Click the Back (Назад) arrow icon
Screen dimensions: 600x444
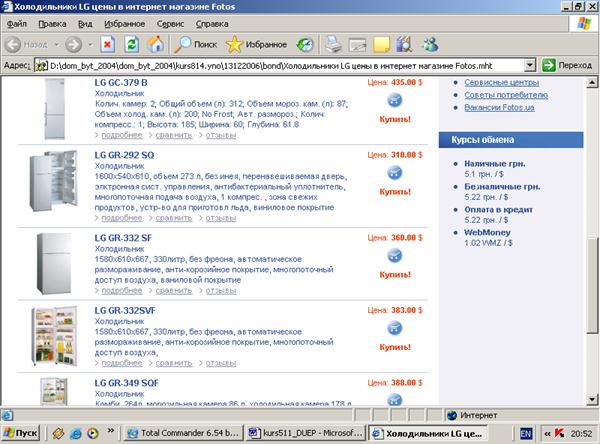[x=13, y=45]
